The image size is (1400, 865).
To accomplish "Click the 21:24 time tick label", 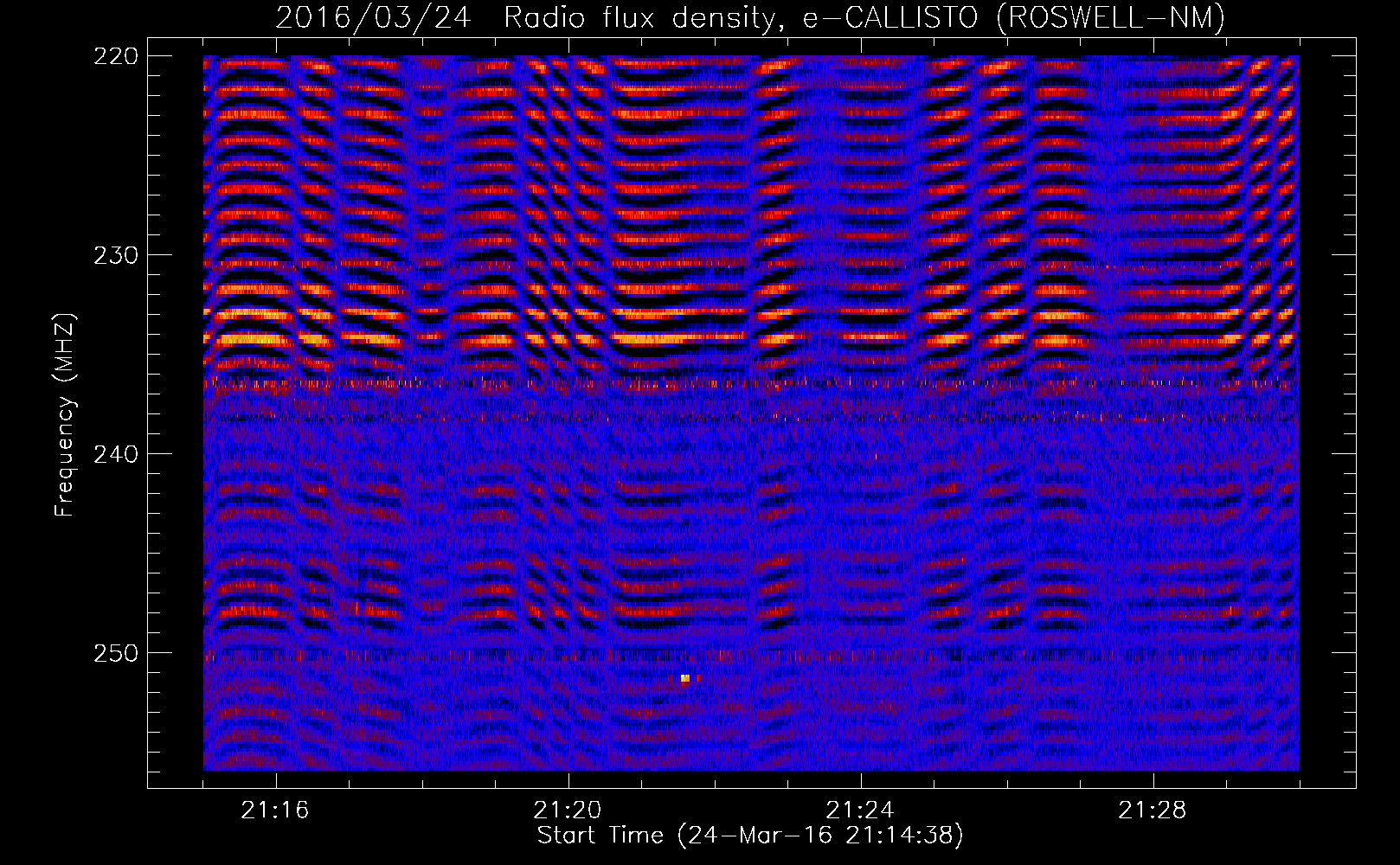I will tap(860, 811).
